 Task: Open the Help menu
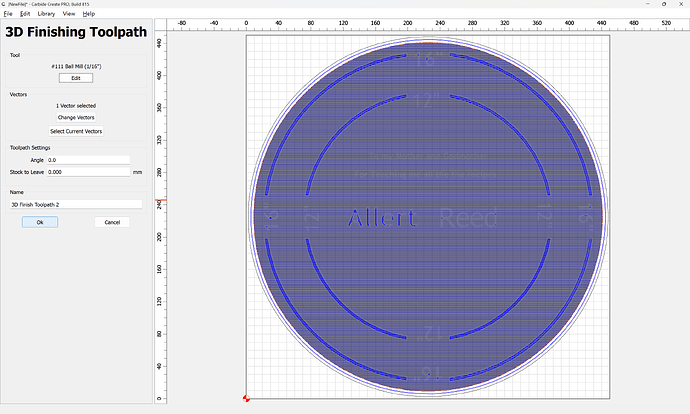tap(89, 14)
